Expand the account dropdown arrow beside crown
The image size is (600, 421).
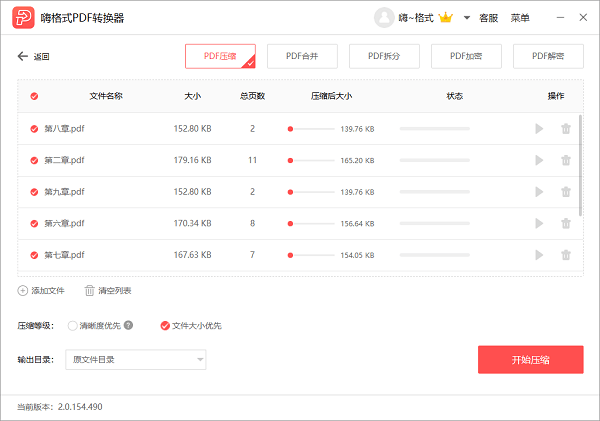(466, 18)
